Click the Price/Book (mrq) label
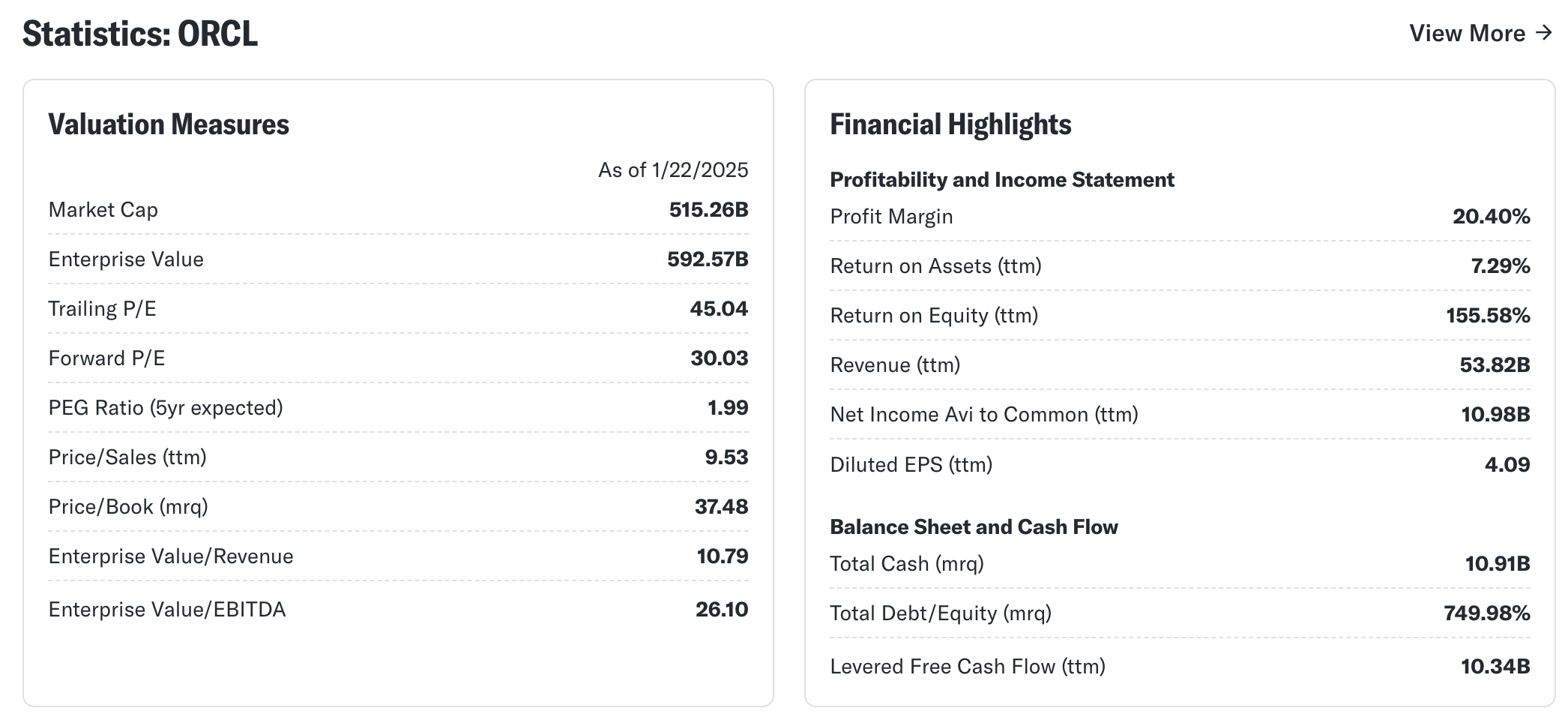The image size is (1568, 717). tap(128, 507)
